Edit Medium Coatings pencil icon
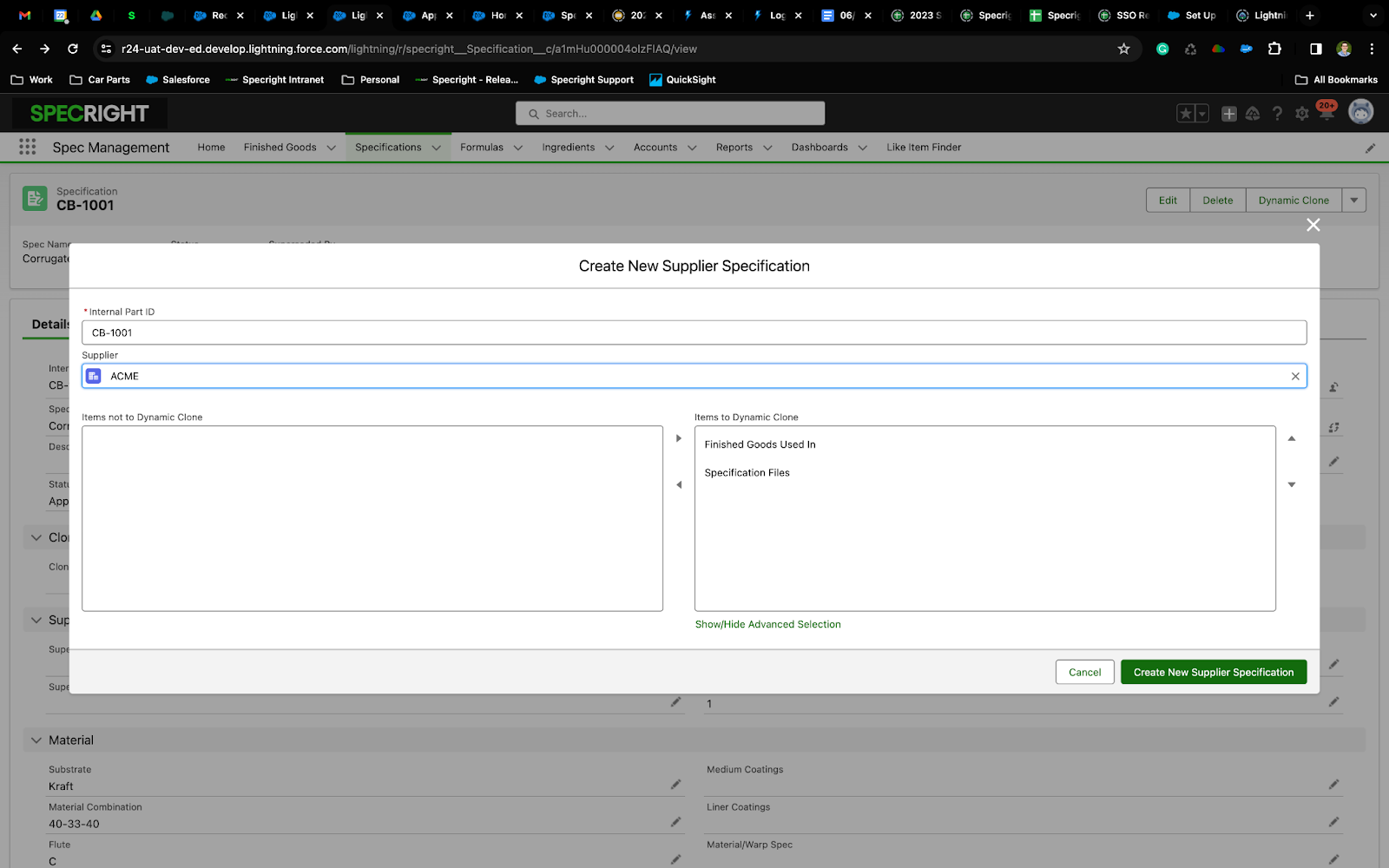Image resolution: width=1389 pixels, height=868 pixels. pyautogui.click(x=1333, y=785)
